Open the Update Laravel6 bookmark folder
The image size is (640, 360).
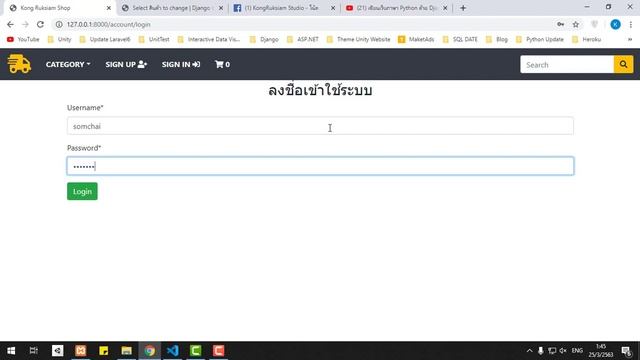tap(105, 40)
